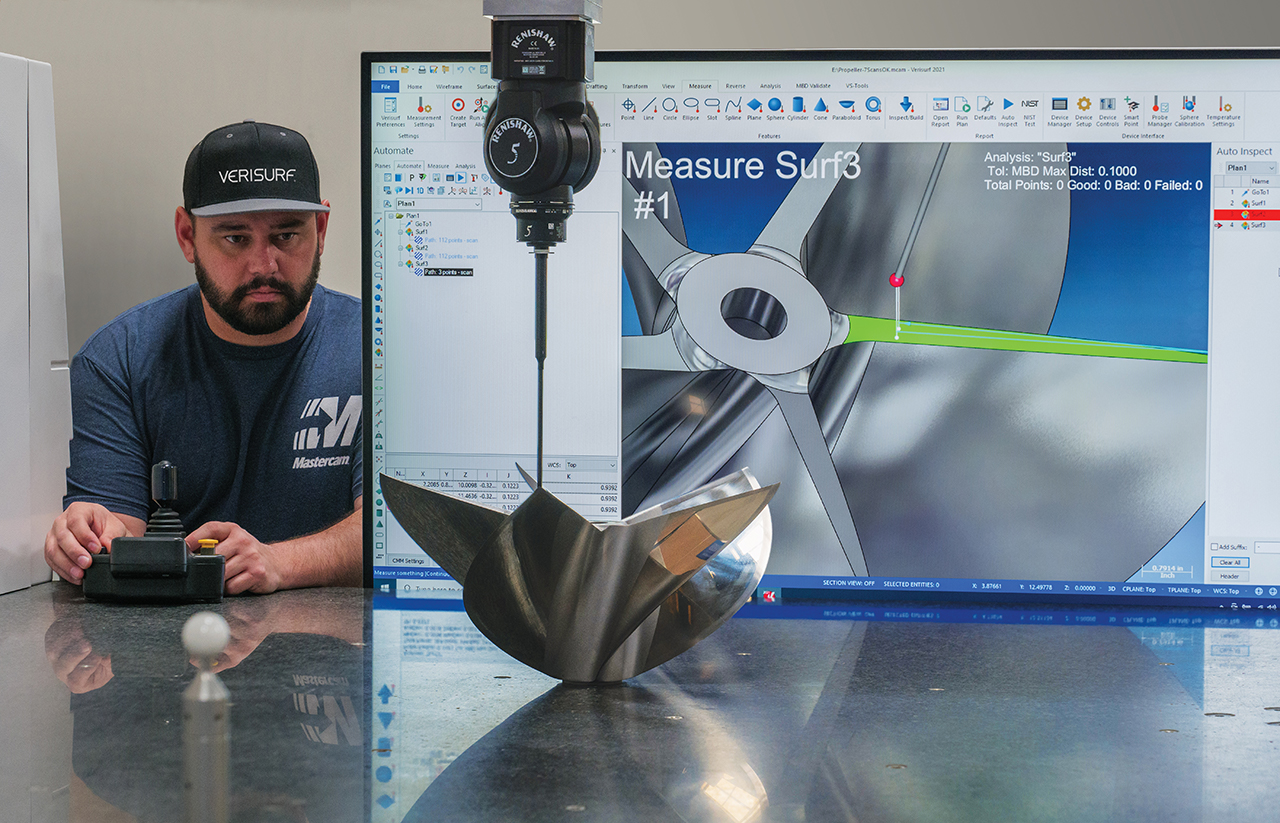Viewport: 1280px width, 823px height.
Task: Open the Probe Manager
Action: click(x=1160, y=111)
